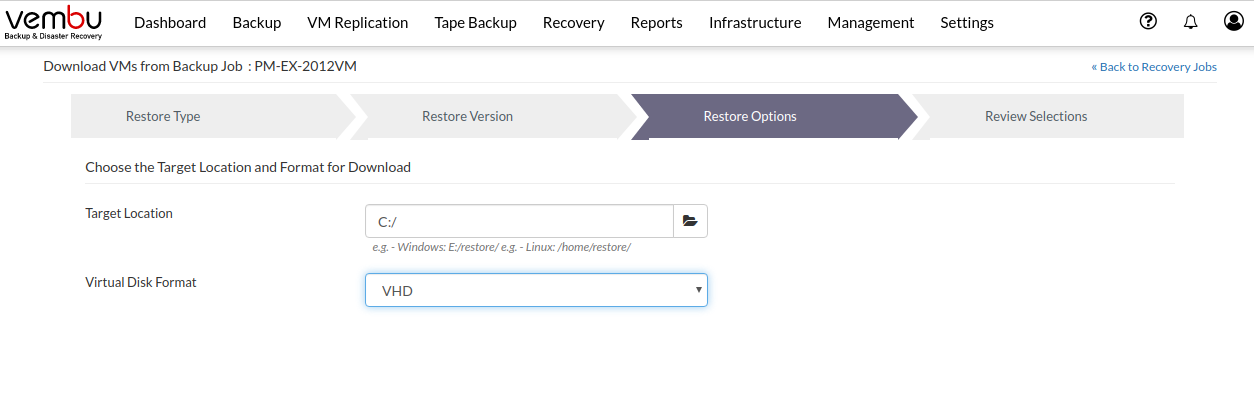The height and width of the screenshot is (407, 1254).
Task: Go to the Dashboard
Action: 170,22
